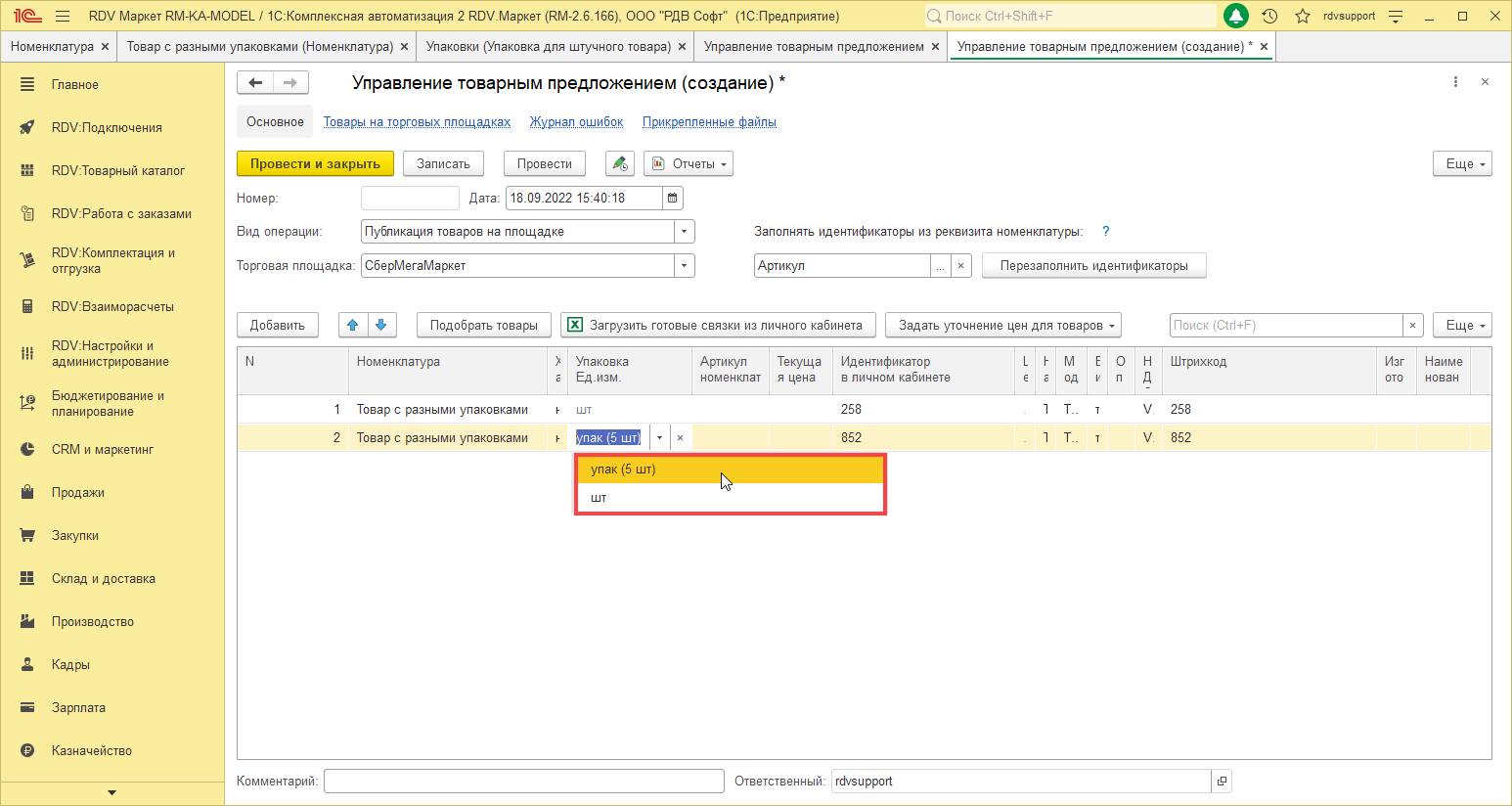Switch to the Номенклатура tab

(52, 47)
